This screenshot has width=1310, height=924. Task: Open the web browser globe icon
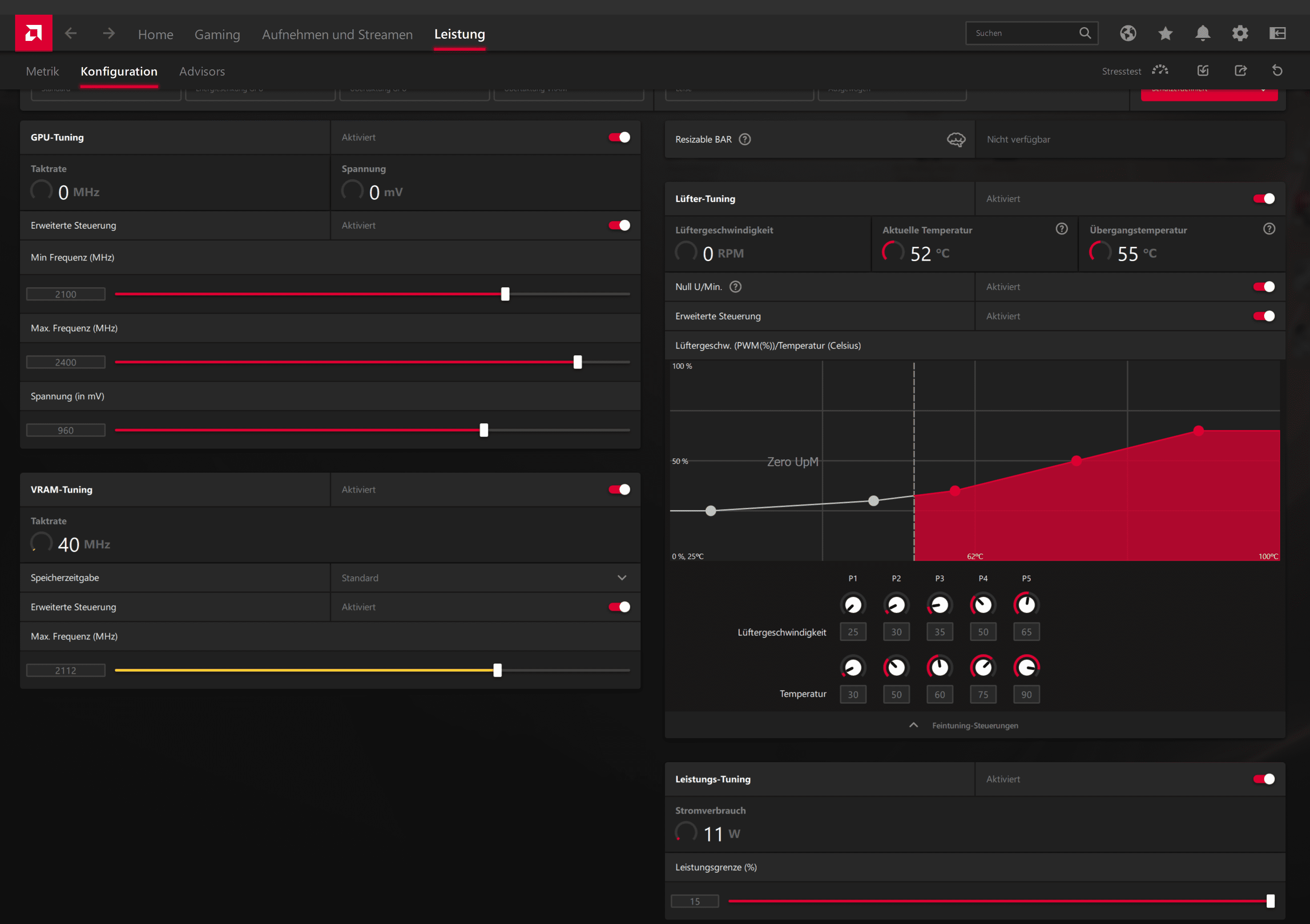(x=1128, y=34)
